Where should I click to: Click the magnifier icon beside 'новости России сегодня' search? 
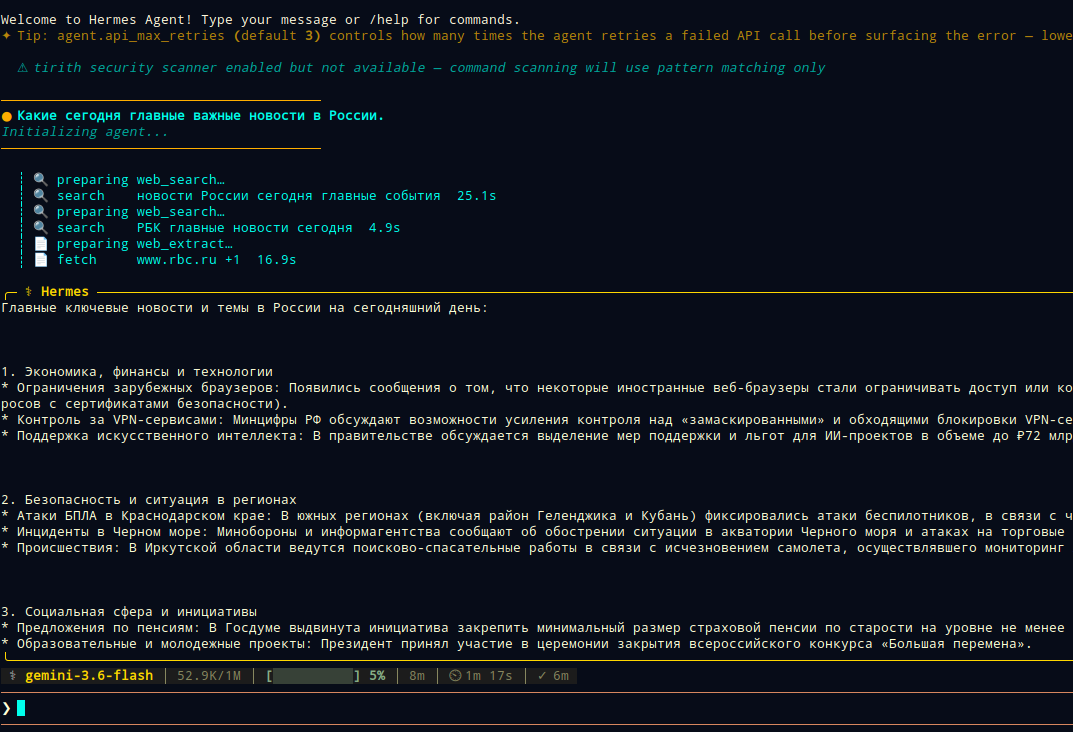pos(41,196)
